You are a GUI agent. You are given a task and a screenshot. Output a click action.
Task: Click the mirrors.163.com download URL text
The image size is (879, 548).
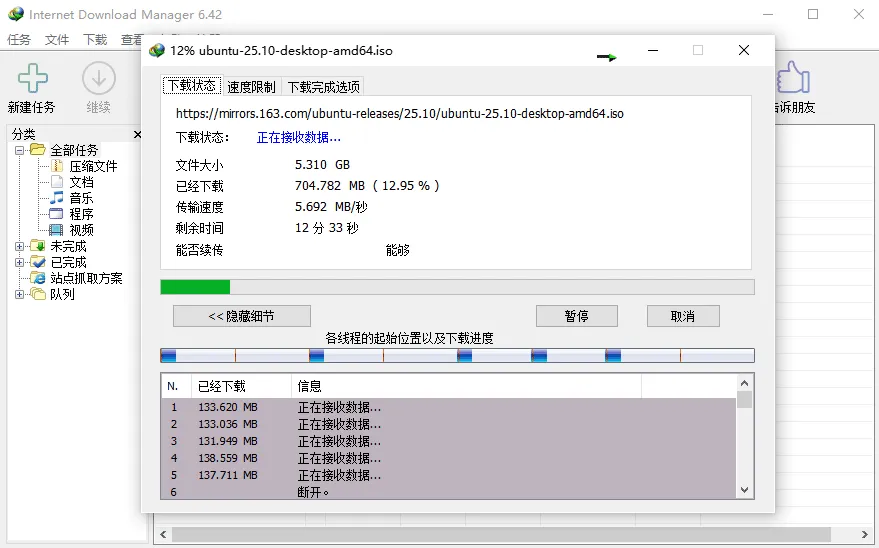click(400, 114)
